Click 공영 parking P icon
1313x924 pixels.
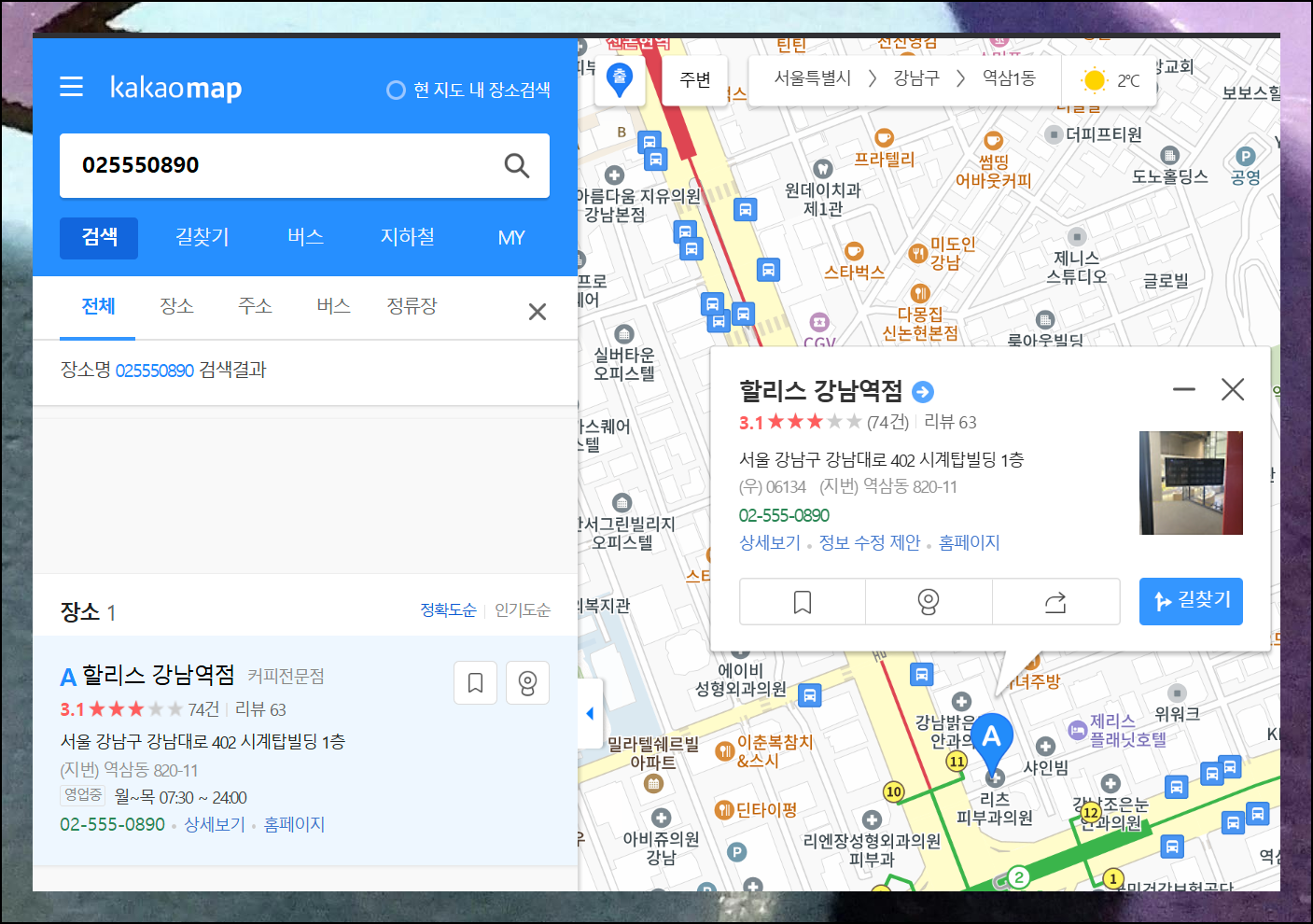coord(1245,156)
